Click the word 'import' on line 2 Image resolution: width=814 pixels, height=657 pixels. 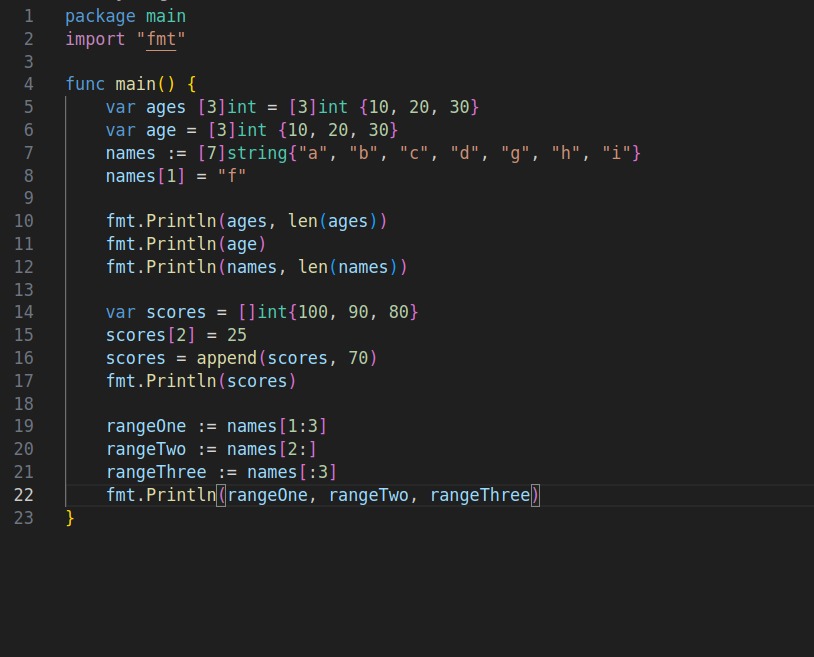[95, 39]
